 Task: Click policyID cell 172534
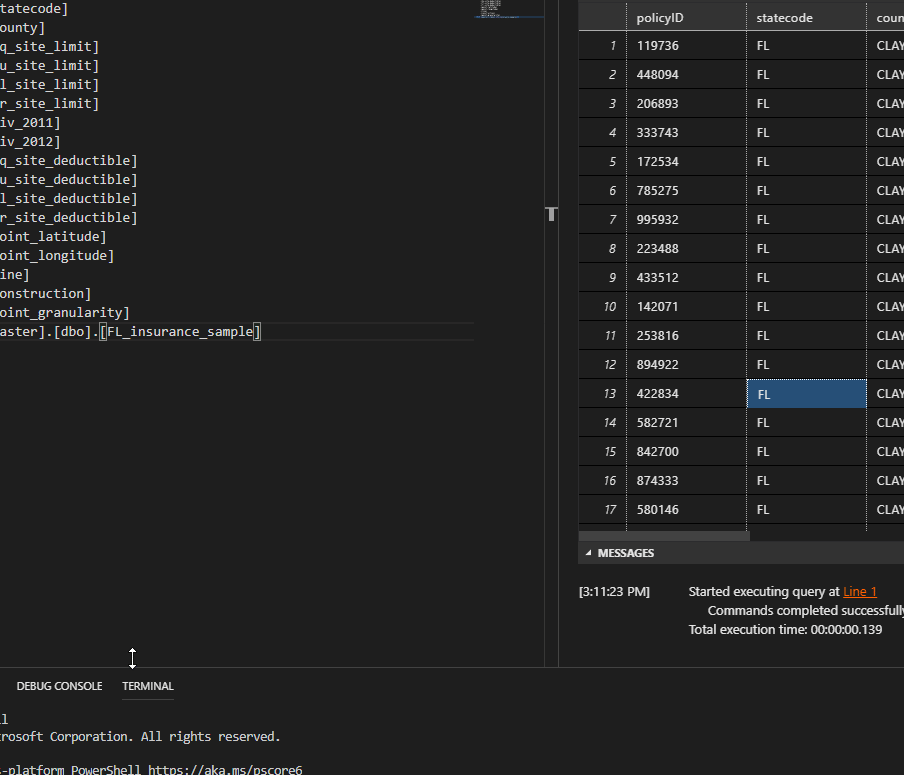tap(686, 161)
